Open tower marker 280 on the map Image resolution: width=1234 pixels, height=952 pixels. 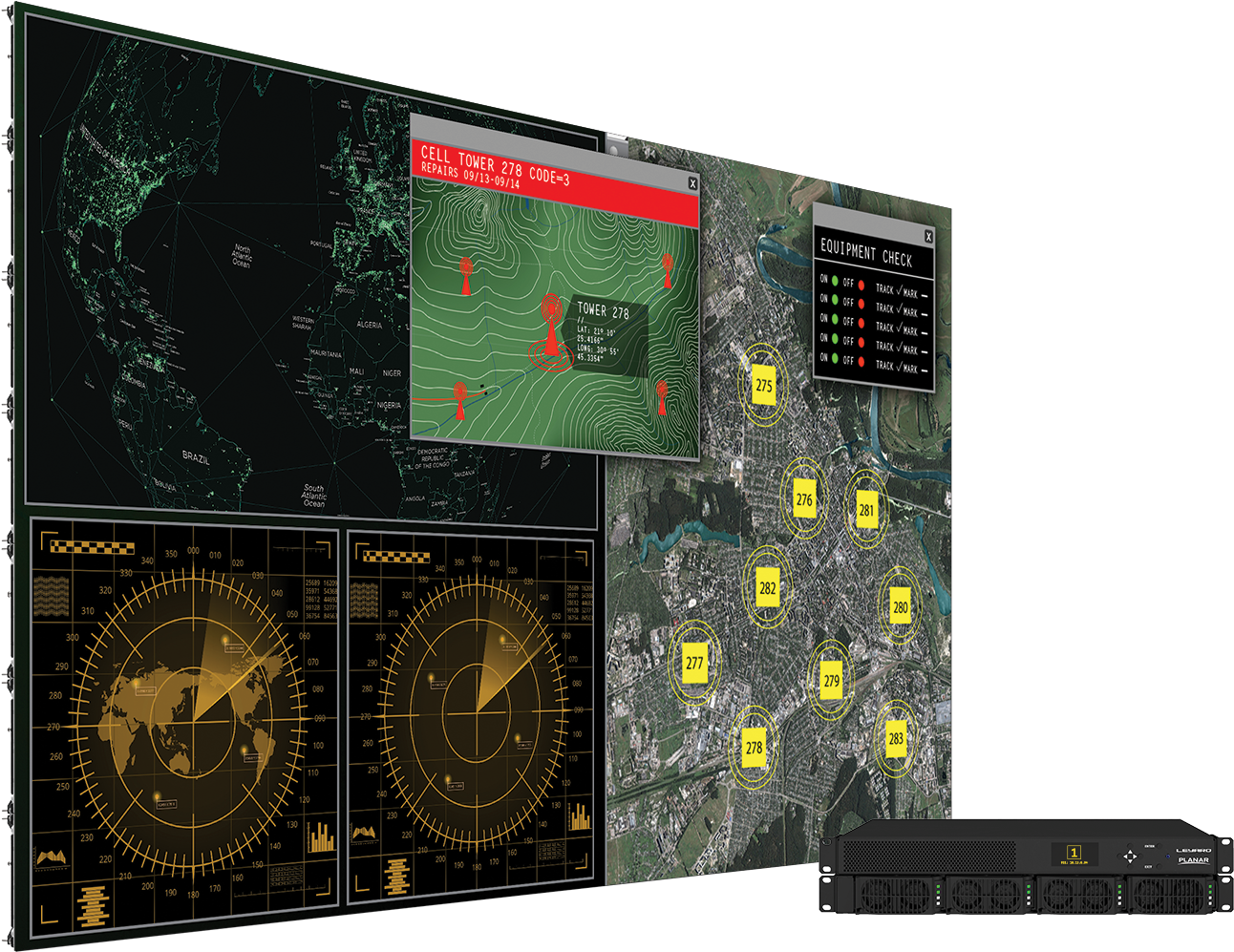900,606
